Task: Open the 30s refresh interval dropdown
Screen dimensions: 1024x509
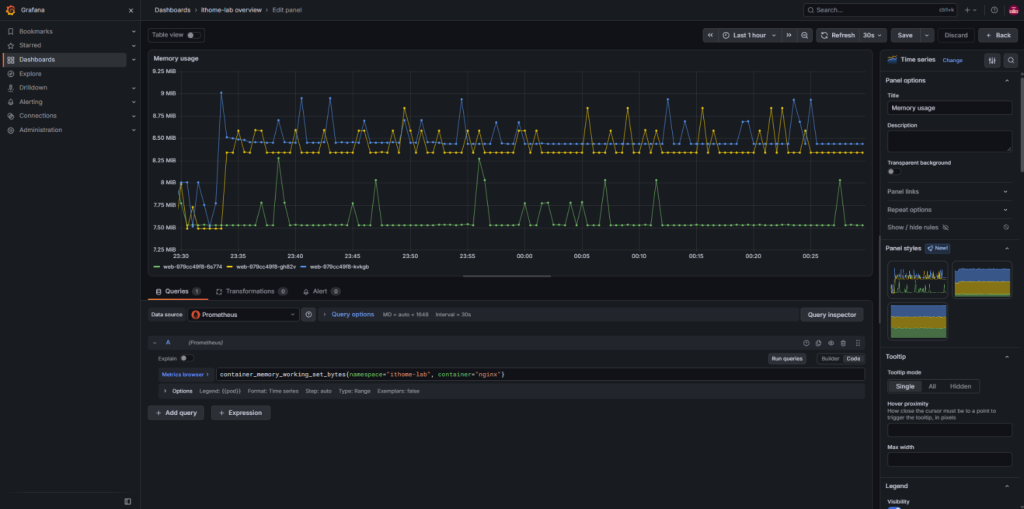Action: pos(872,35)
